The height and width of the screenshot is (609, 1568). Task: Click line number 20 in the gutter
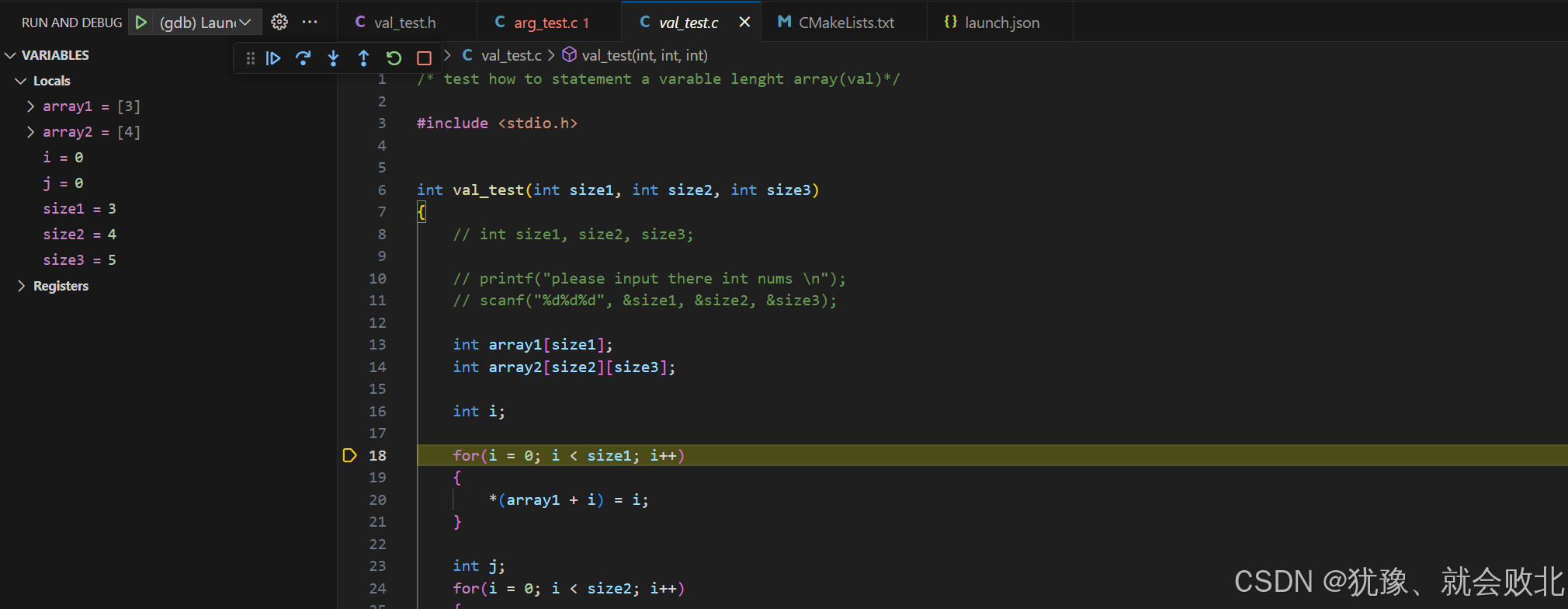point(377,499)
